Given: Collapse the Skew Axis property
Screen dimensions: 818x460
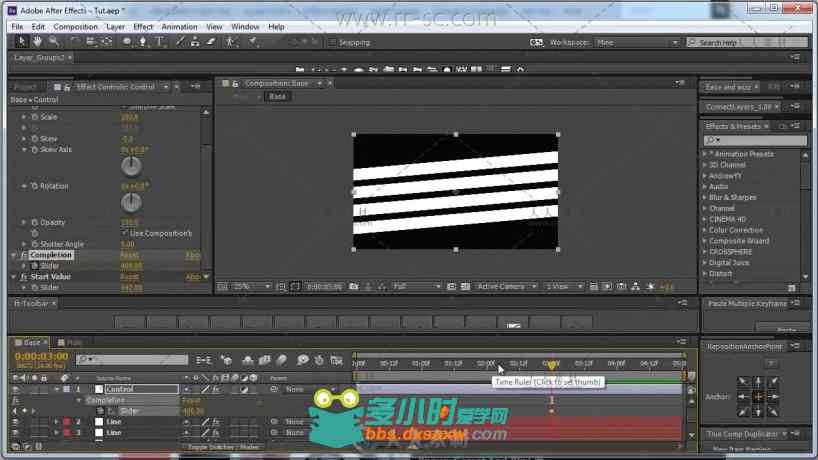Looking at the screenshot, I should point(24,150).
